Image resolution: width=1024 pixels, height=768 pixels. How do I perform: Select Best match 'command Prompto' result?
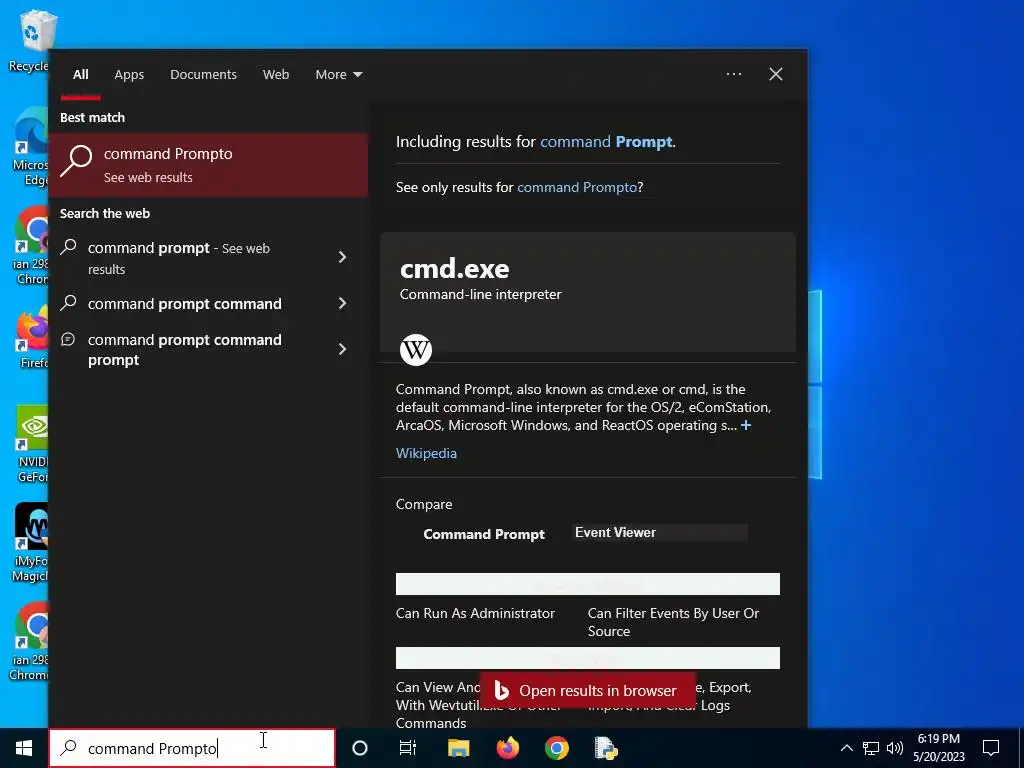click(208, 165)
